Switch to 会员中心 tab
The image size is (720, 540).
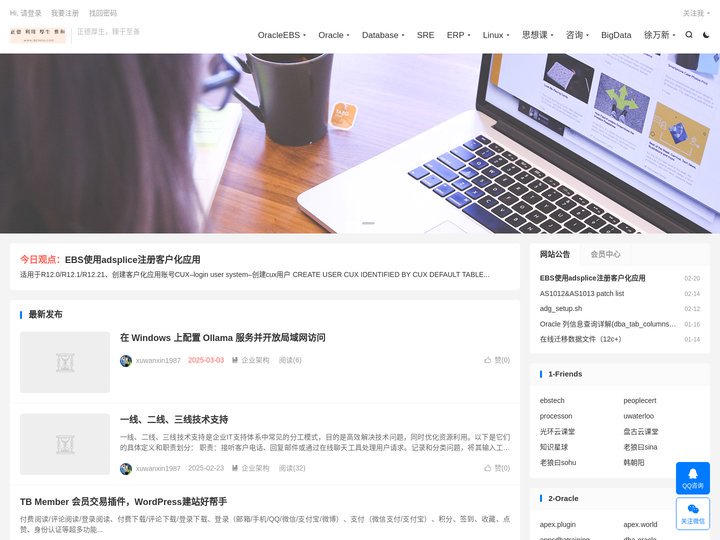[605, 254]
